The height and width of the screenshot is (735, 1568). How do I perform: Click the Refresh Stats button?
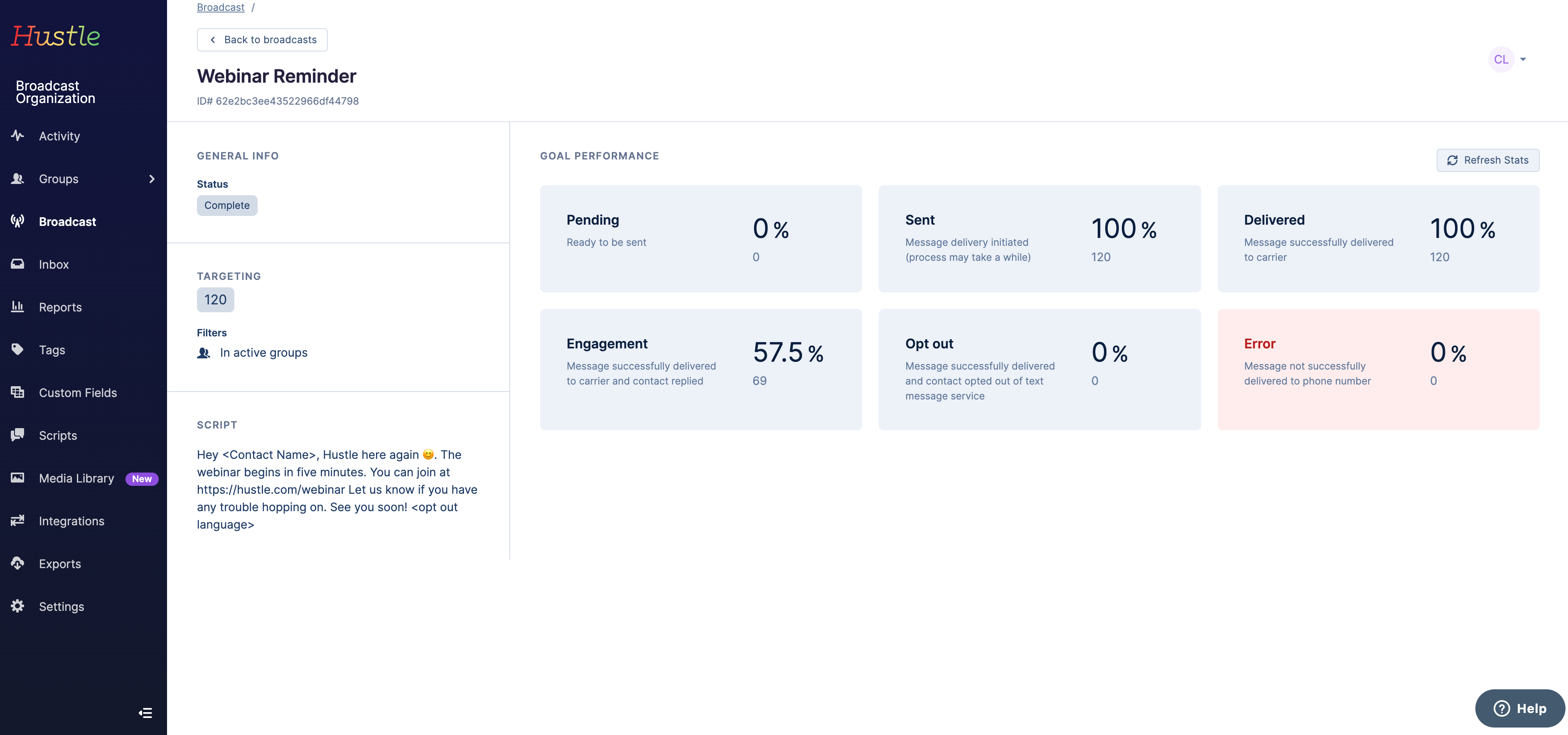coord(1488,160)
